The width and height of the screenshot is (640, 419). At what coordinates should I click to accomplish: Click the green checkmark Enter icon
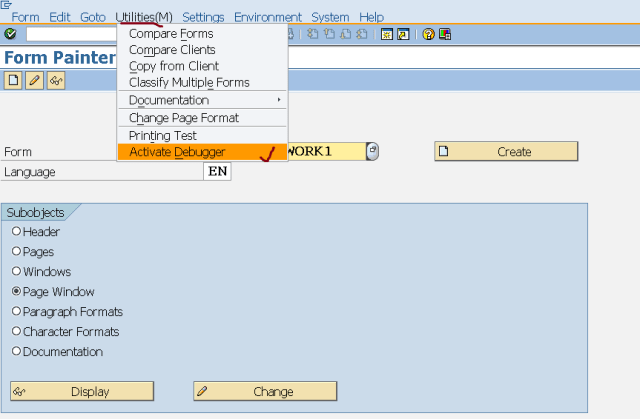10,34
